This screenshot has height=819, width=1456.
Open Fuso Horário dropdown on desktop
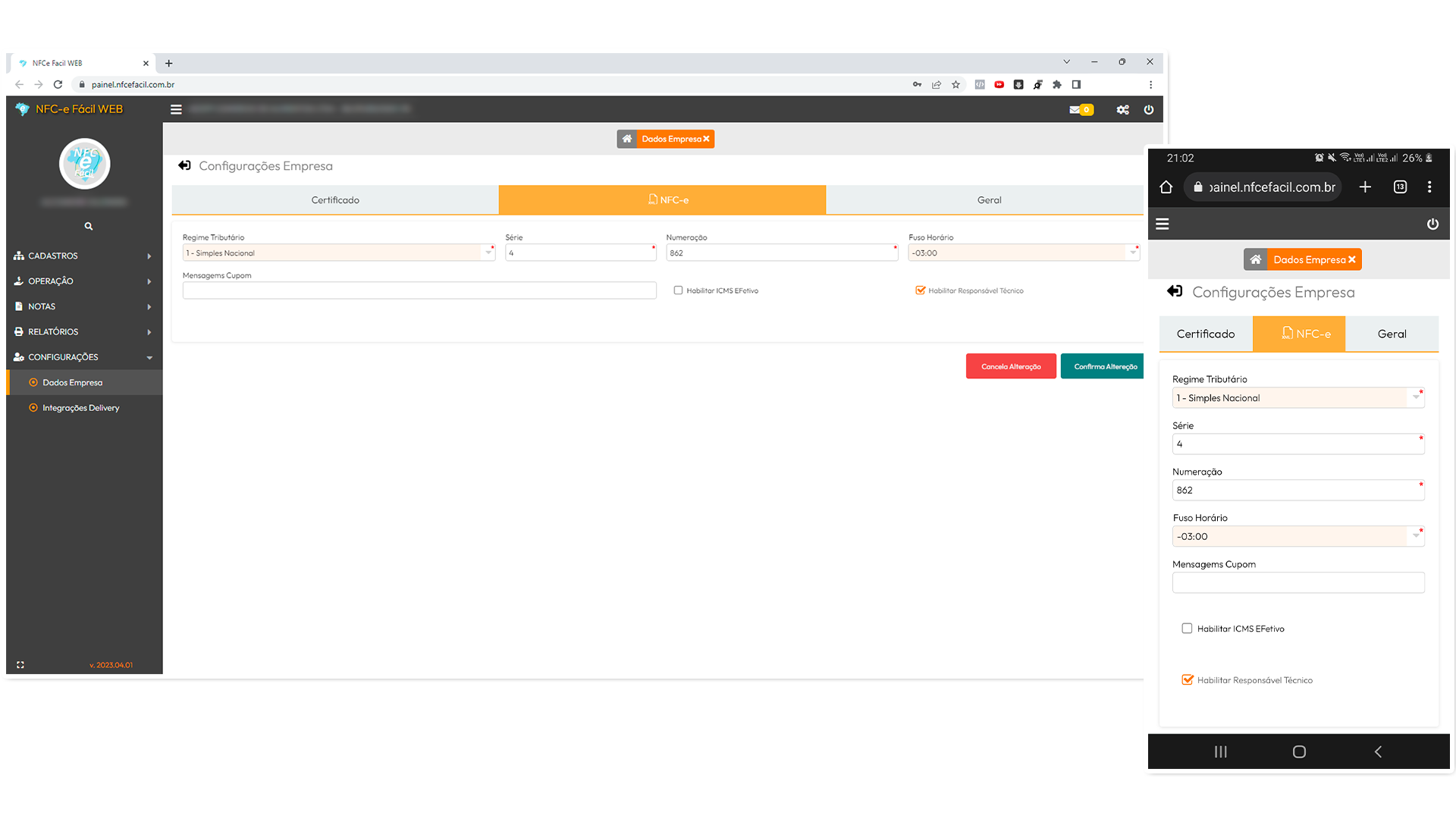(x=1024, y=253)
